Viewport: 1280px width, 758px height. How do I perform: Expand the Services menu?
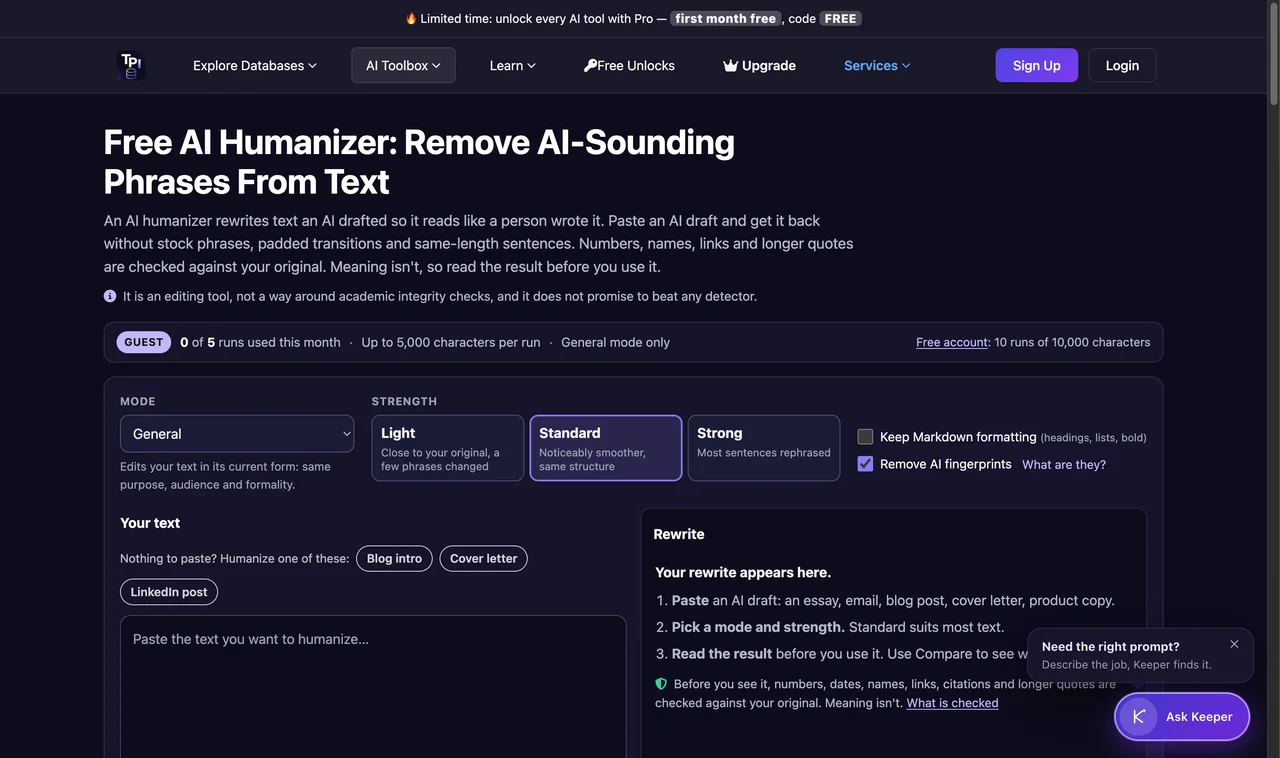point(877,66)
